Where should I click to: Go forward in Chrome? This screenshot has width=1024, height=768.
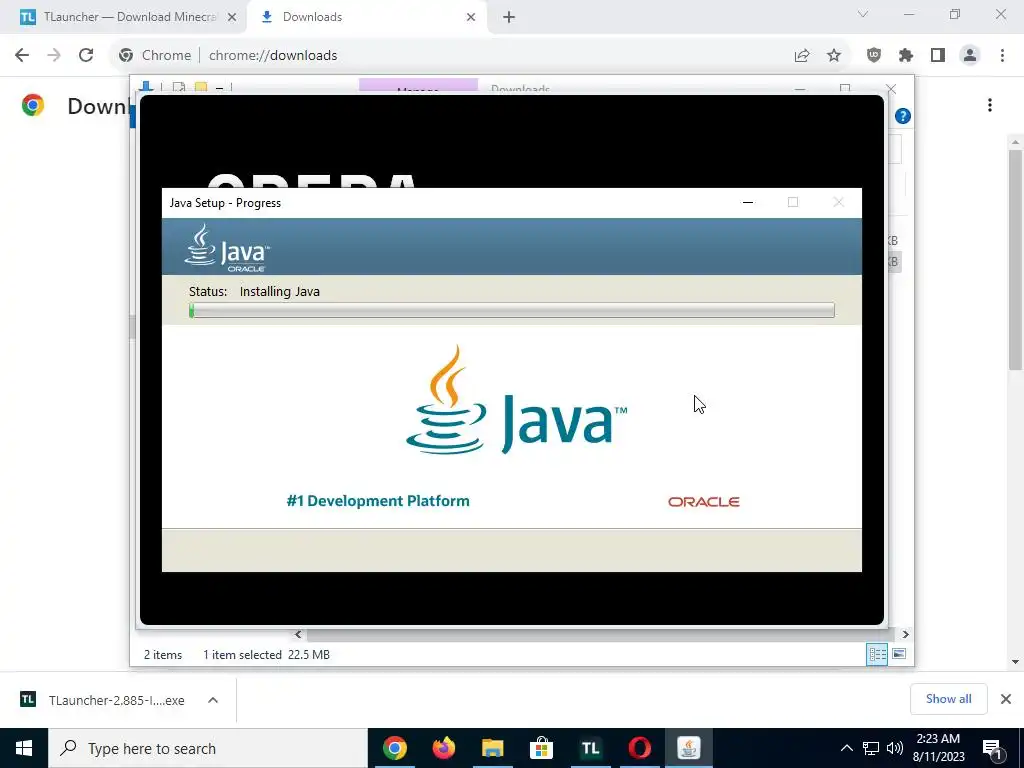pyautogui.click(x=54, y=56)
